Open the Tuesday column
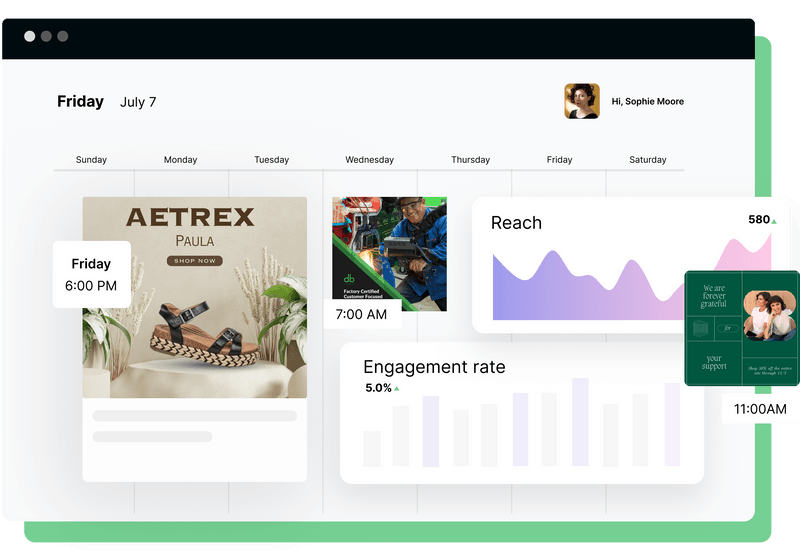This screenshot has width=800, height=550. [x=271, y=160]
